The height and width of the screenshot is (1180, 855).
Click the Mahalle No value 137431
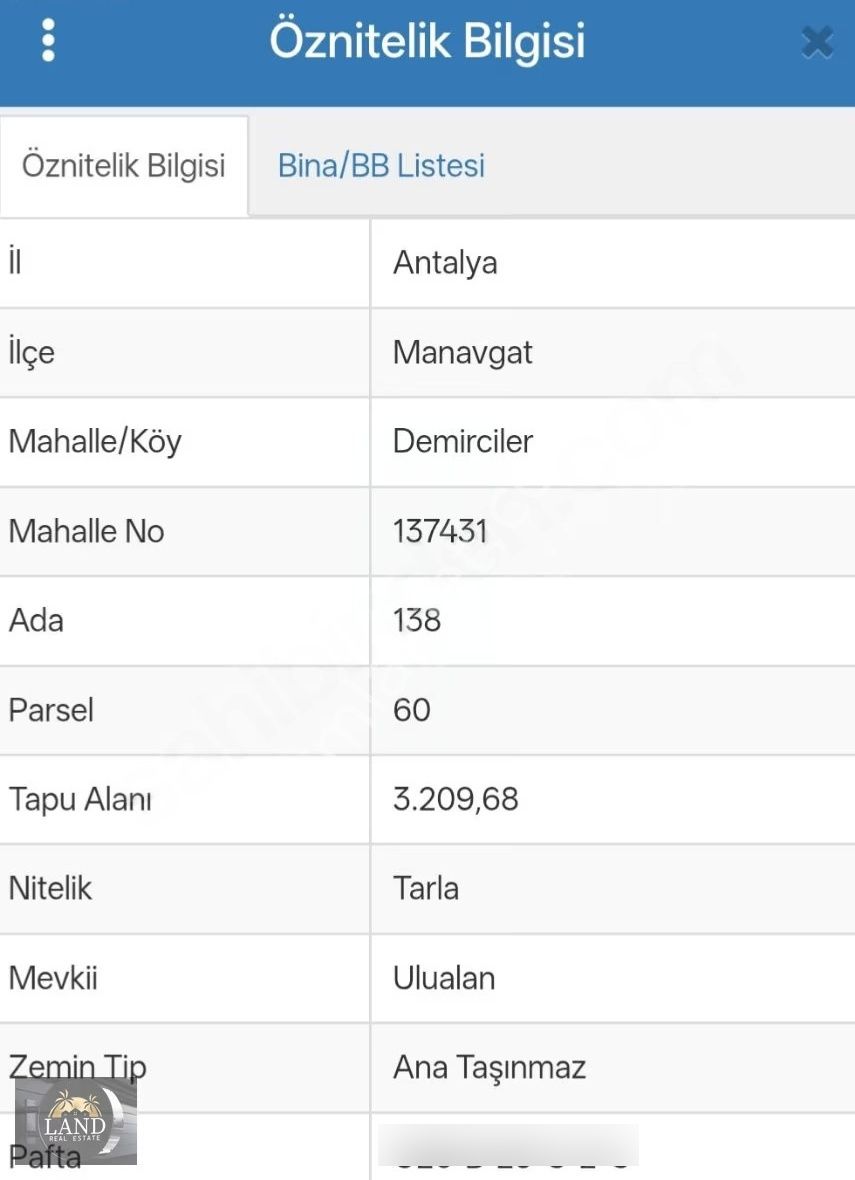[x=440, y=531]
